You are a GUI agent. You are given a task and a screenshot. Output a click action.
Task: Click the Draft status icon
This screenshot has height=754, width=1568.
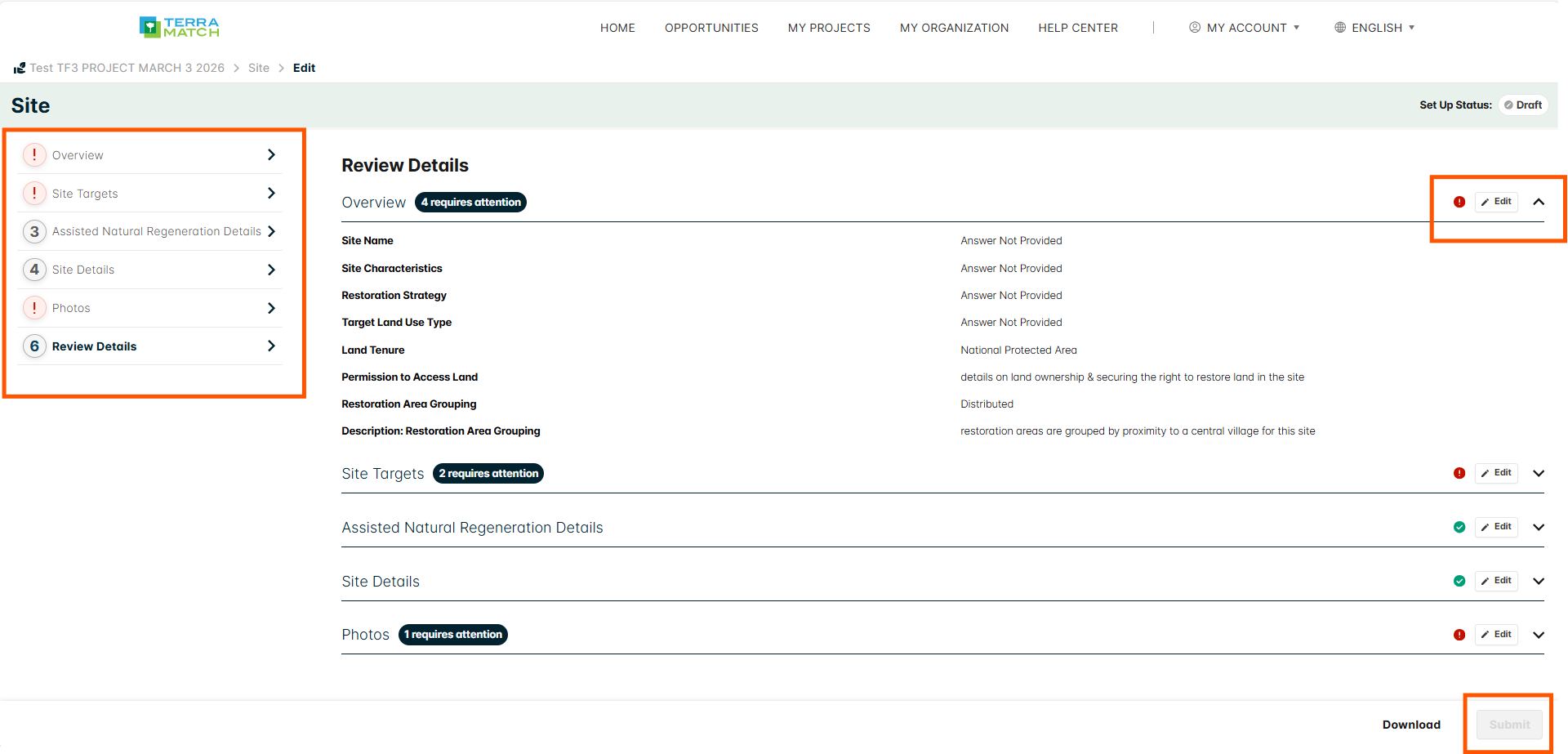click(1508, 105)
